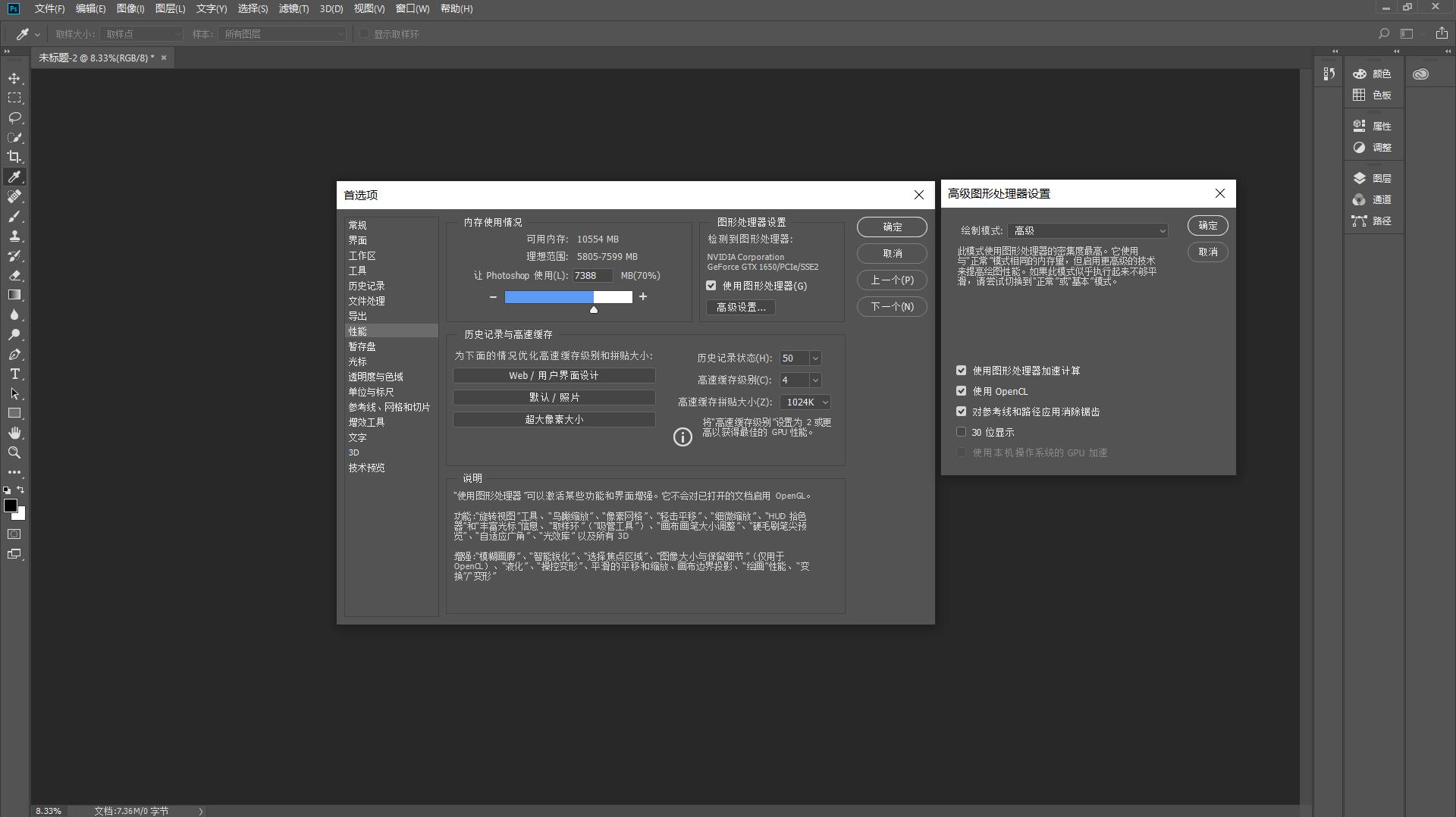Click the memory usage slider bar
This screenshot has width=1456, height=817.
(x=568, y=297)
